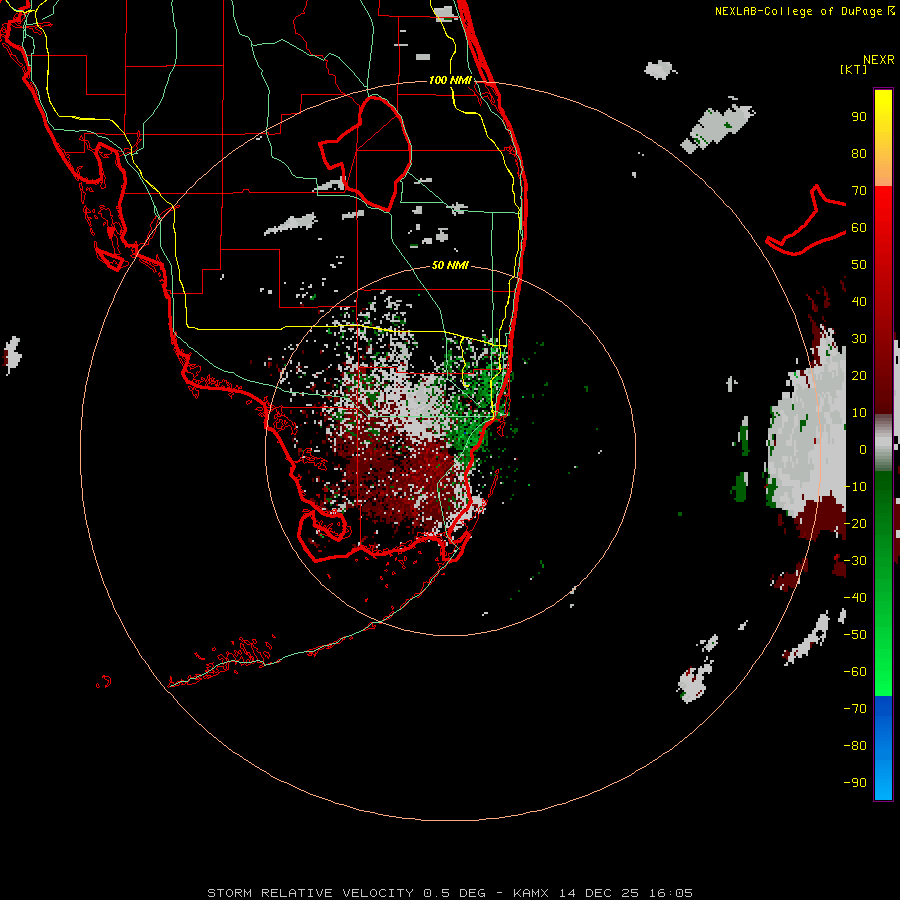The image size is (900, 900).
Task: Select the "50" scale value
Action: [x=859, y=265]
